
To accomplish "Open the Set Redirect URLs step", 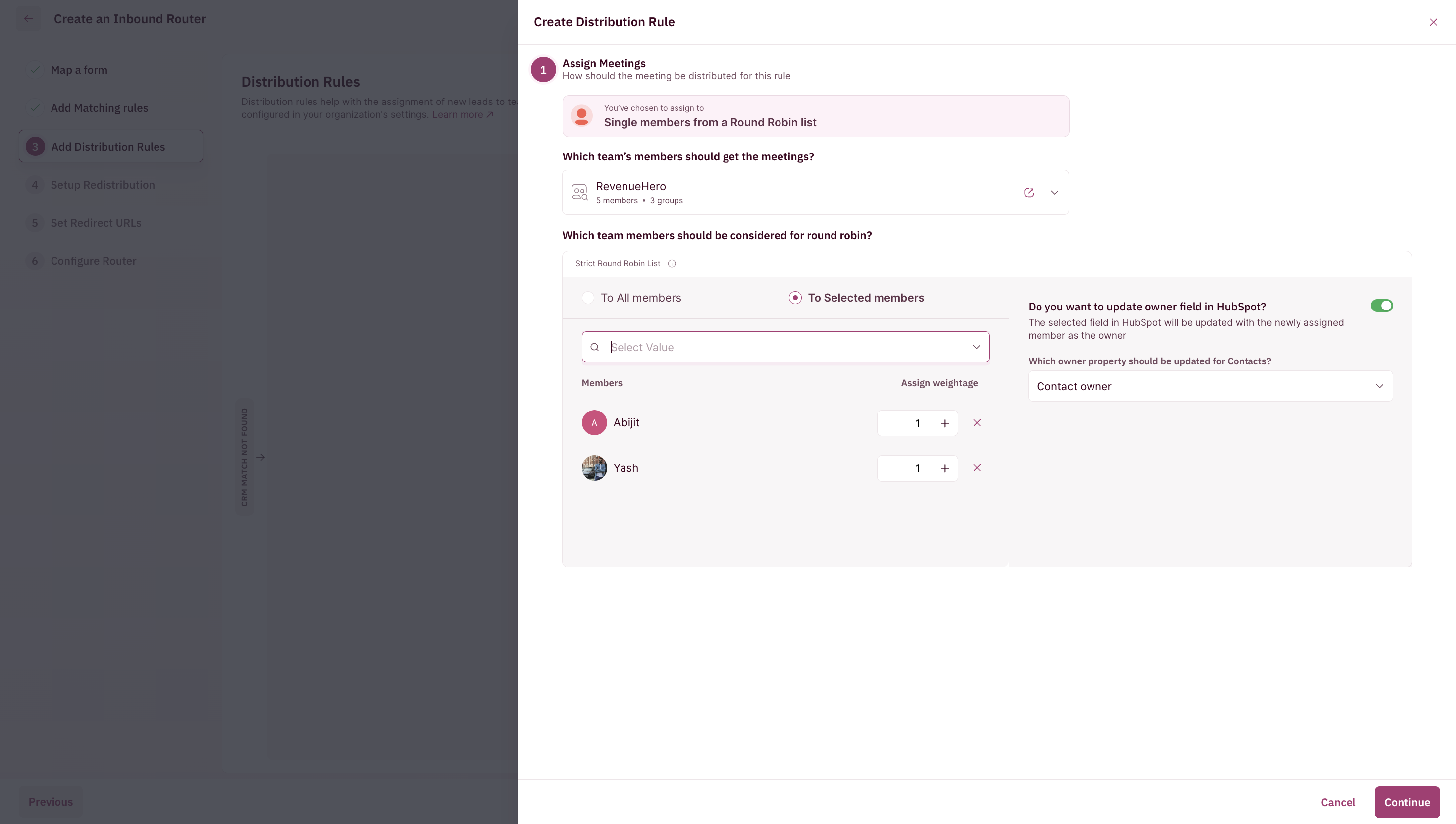I will tap(96, 223).
